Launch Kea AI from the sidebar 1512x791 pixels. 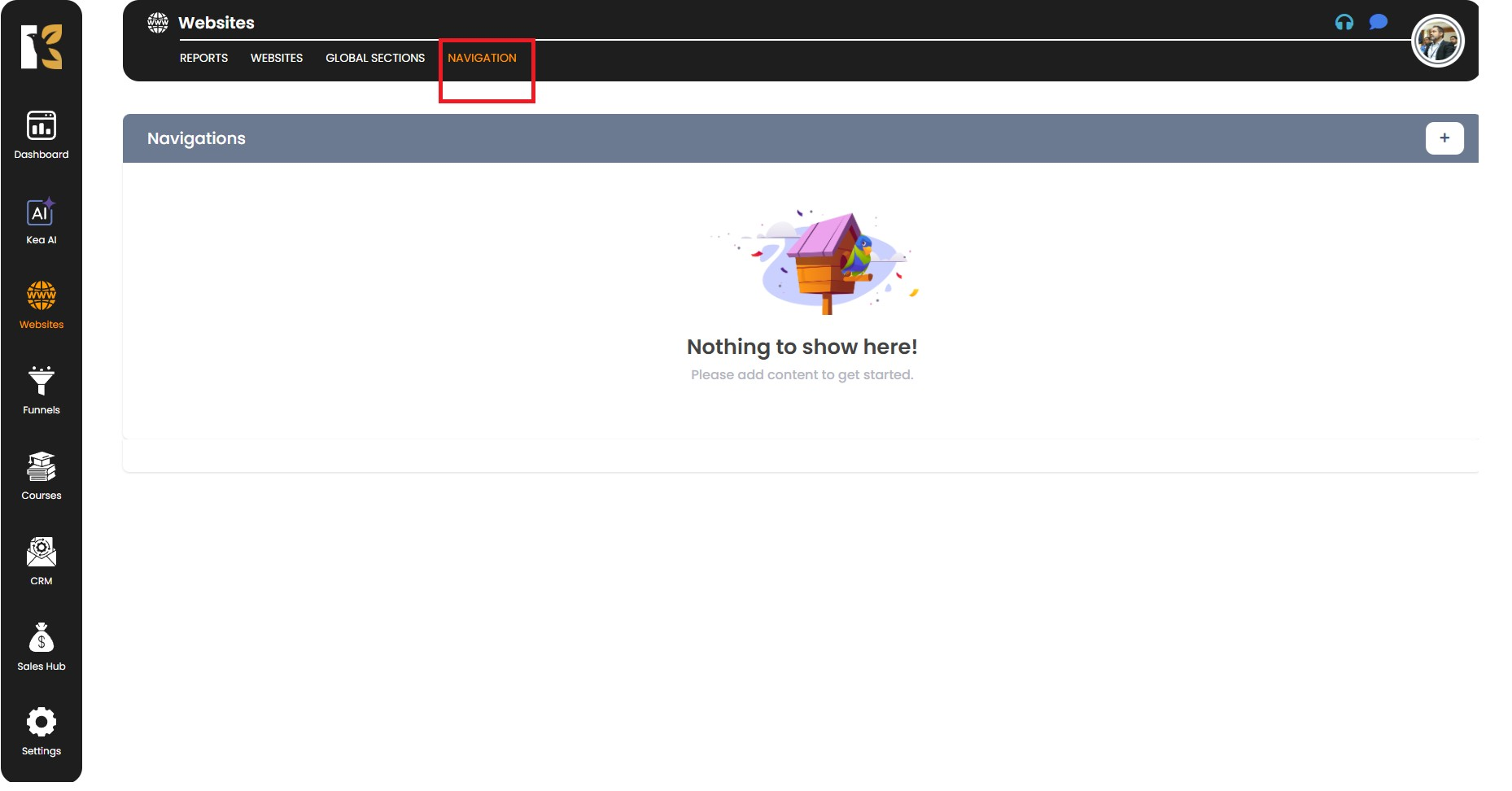[42, 221]
